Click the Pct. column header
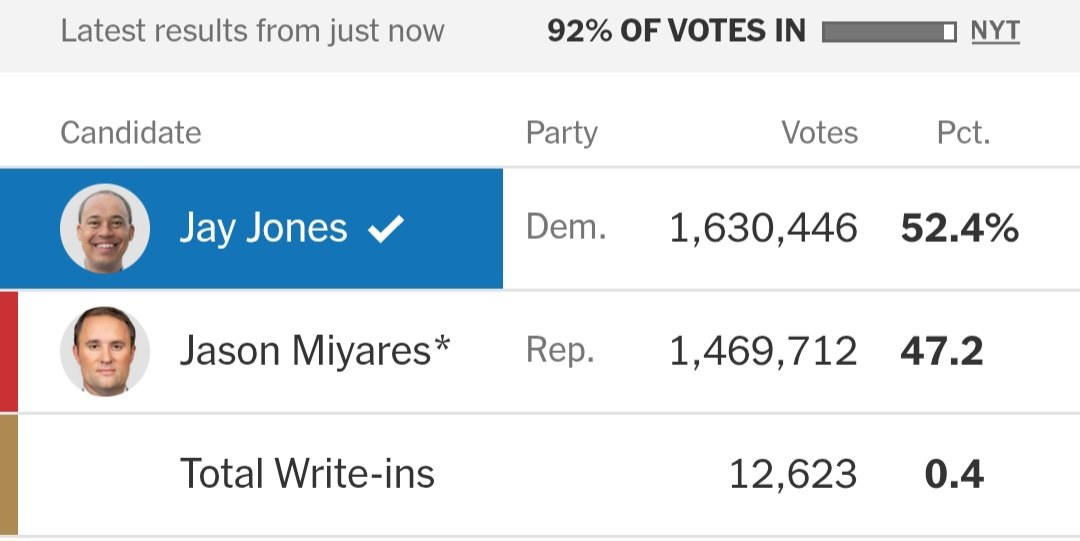The width and height of the screenshot is (1080, 541). [964, 132]
